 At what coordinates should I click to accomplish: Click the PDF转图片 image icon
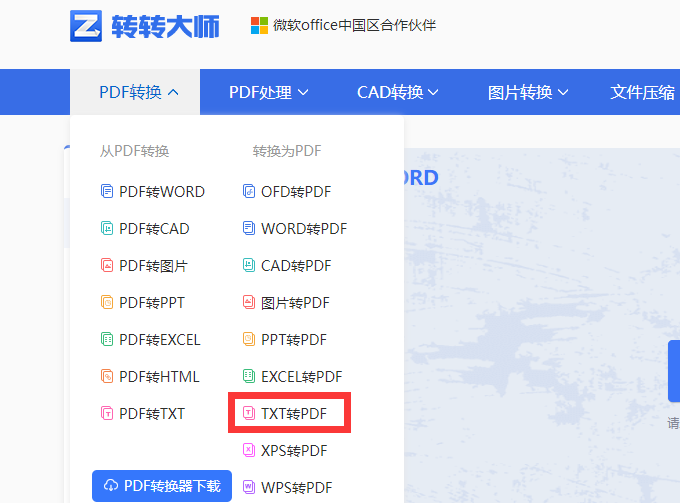tap(107, 265)
